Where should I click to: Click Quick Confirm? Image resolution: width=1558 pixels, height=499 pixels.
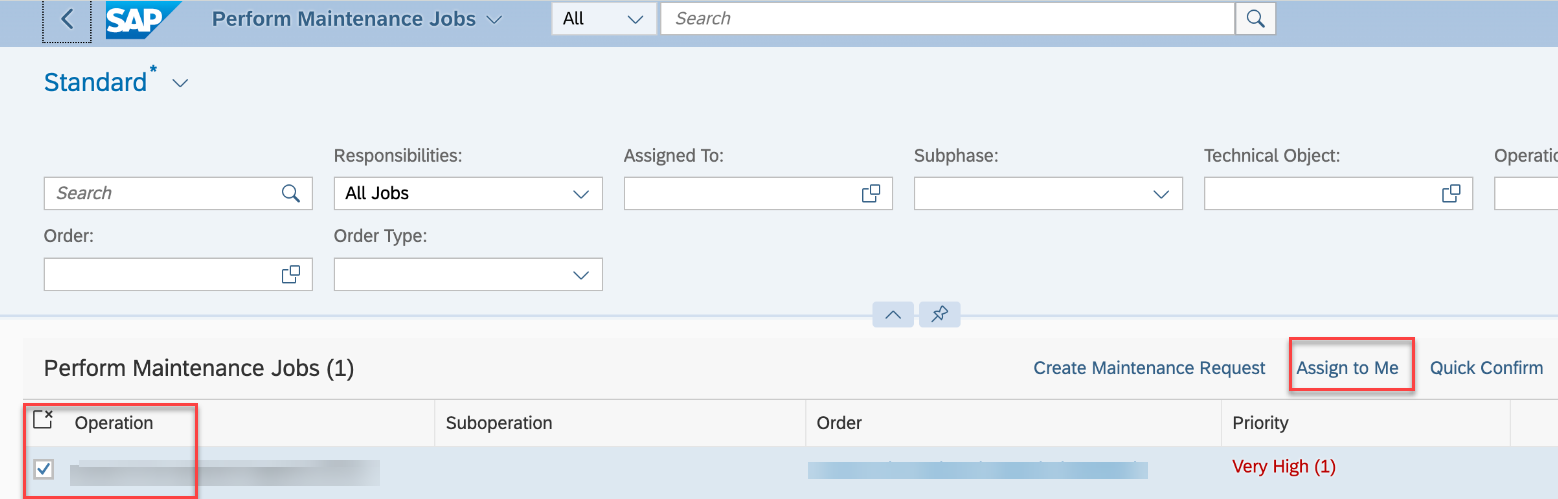pyautogui.click(x=1486, y=368)
